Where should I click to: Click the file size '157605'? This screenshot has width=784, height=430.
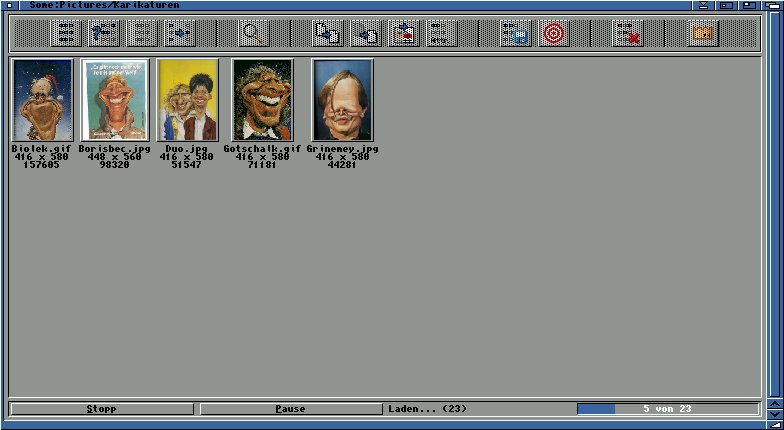click(x=42, y=164)
